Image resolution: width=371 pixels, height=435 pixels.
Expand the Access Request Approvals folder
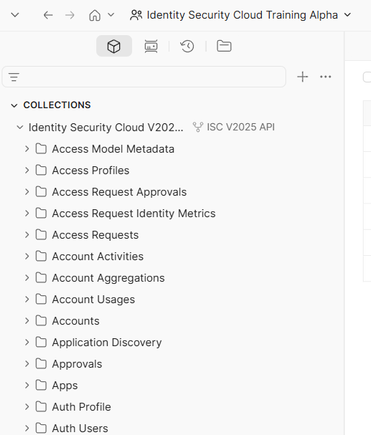27,192
